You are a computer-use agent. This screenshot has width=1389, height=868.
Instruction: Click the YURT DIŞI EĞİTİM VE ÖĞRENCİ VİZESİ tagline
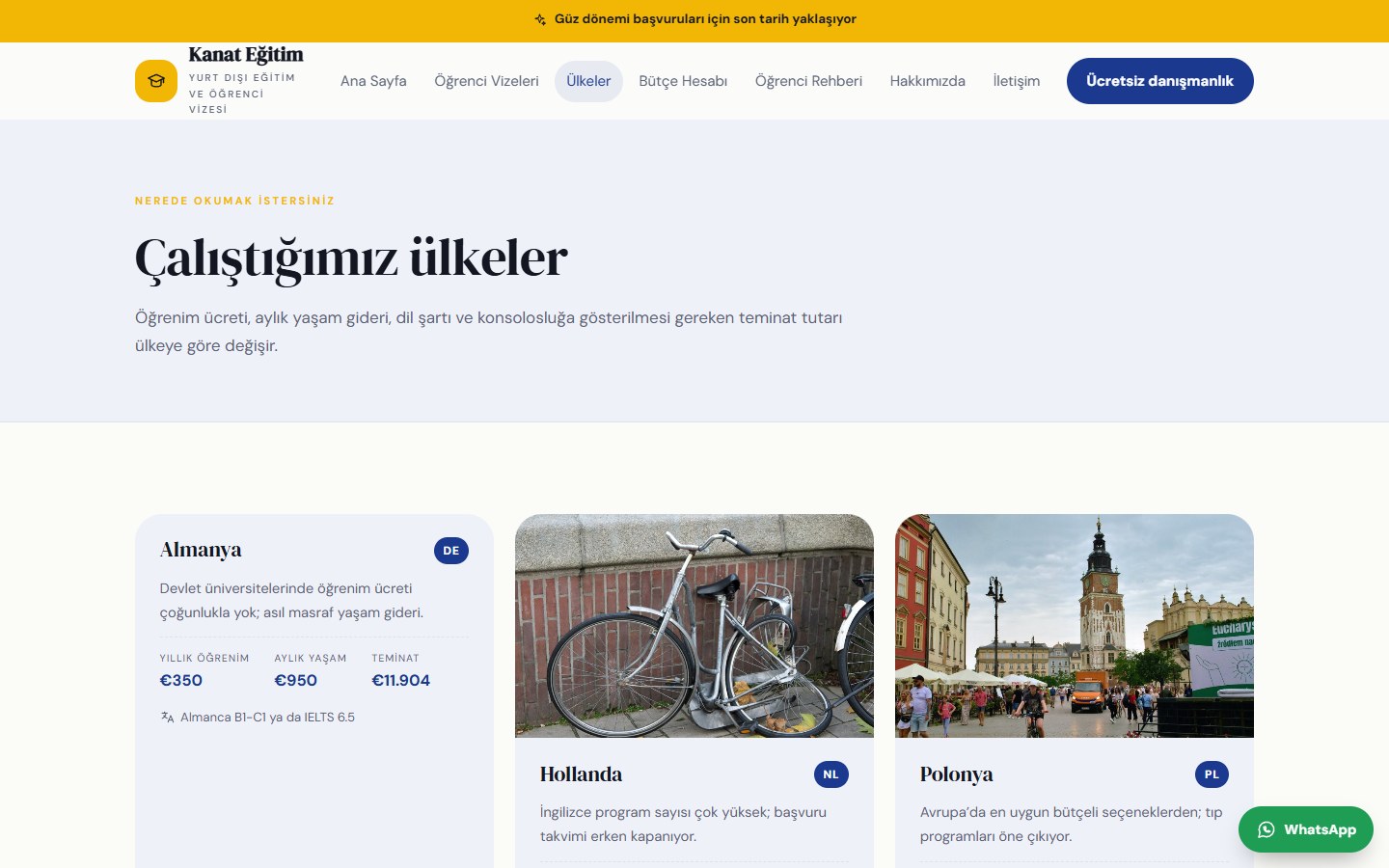pos(242,94)
